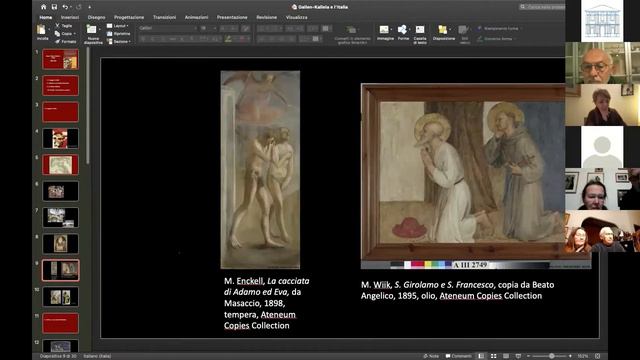Select slide 4 thumbnail
Screen dimensions: 640x360
pyautogui.click(x=60, y=138)
